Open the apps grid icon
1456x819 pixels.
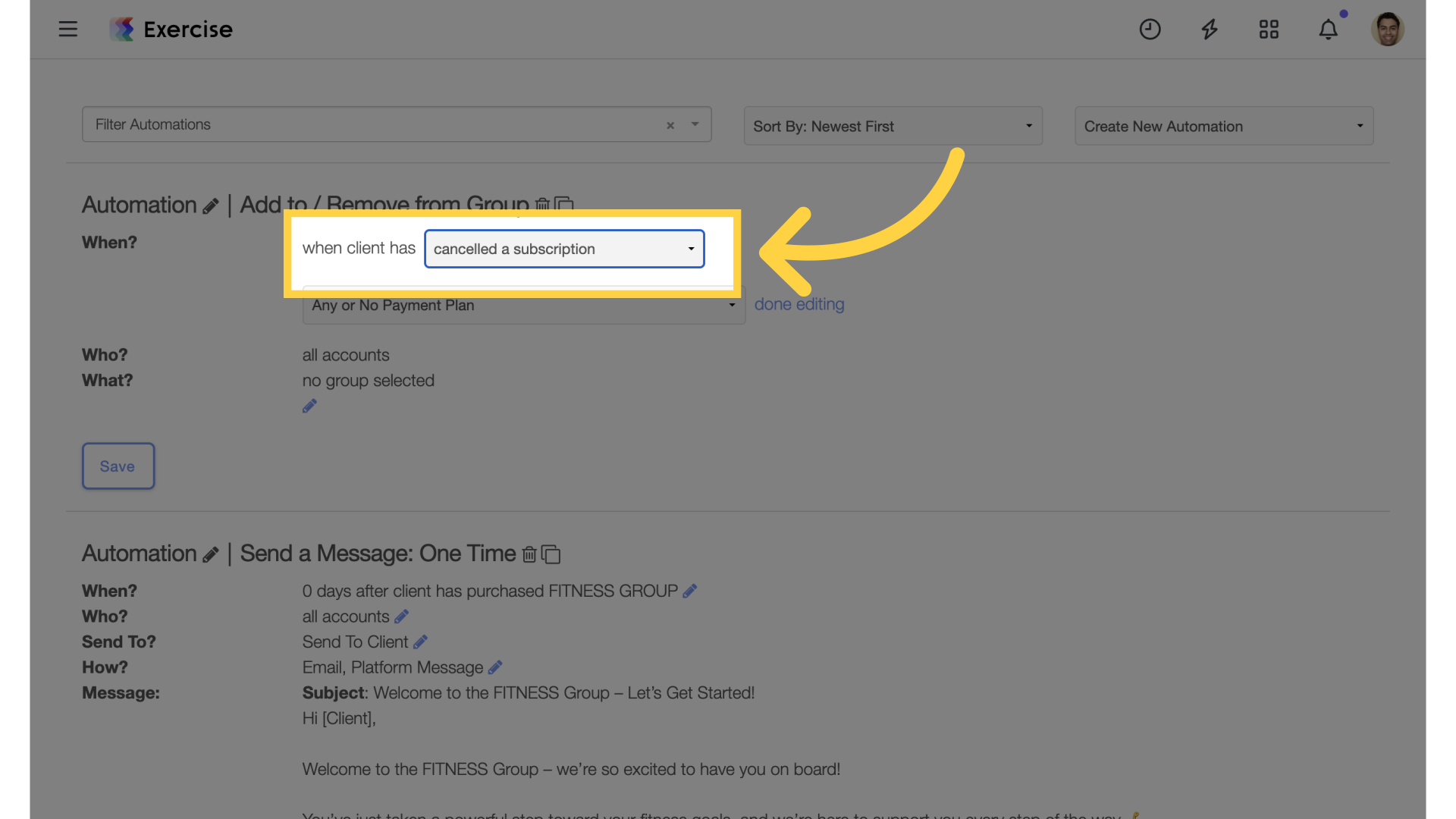tap(1269, 30)
